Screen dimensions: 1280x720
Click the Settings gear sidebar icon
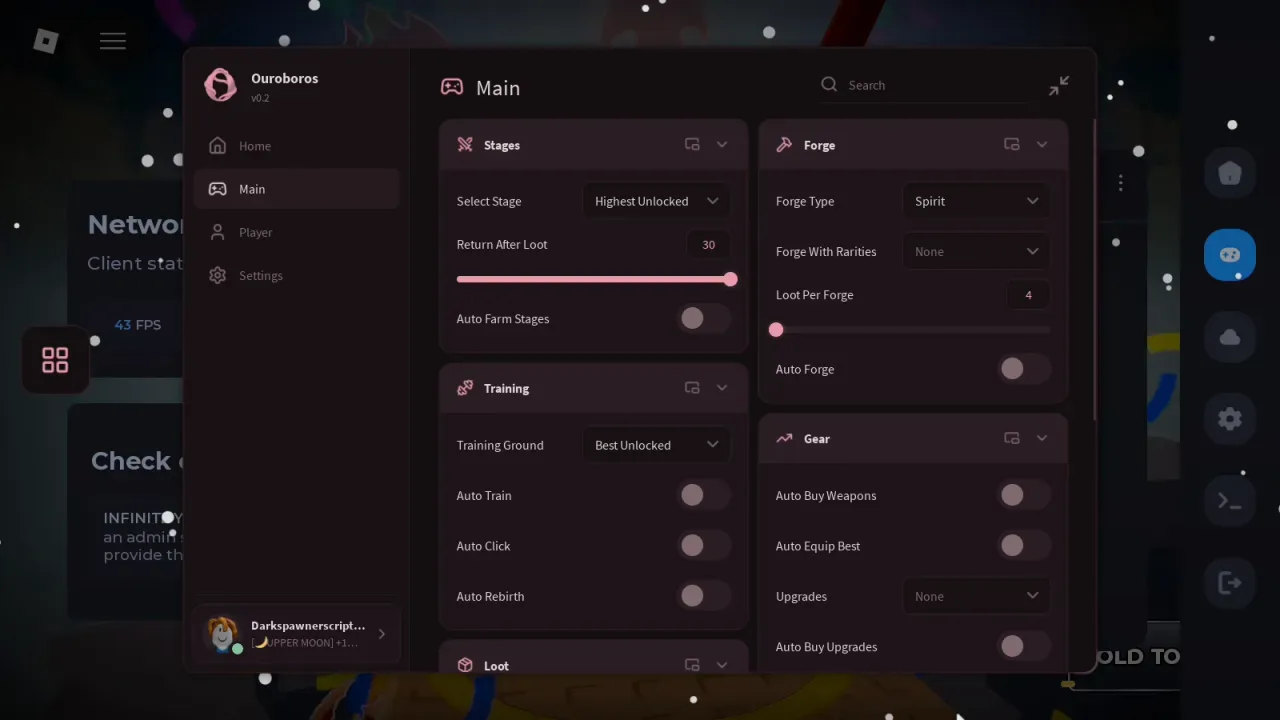tap(217, 275)
